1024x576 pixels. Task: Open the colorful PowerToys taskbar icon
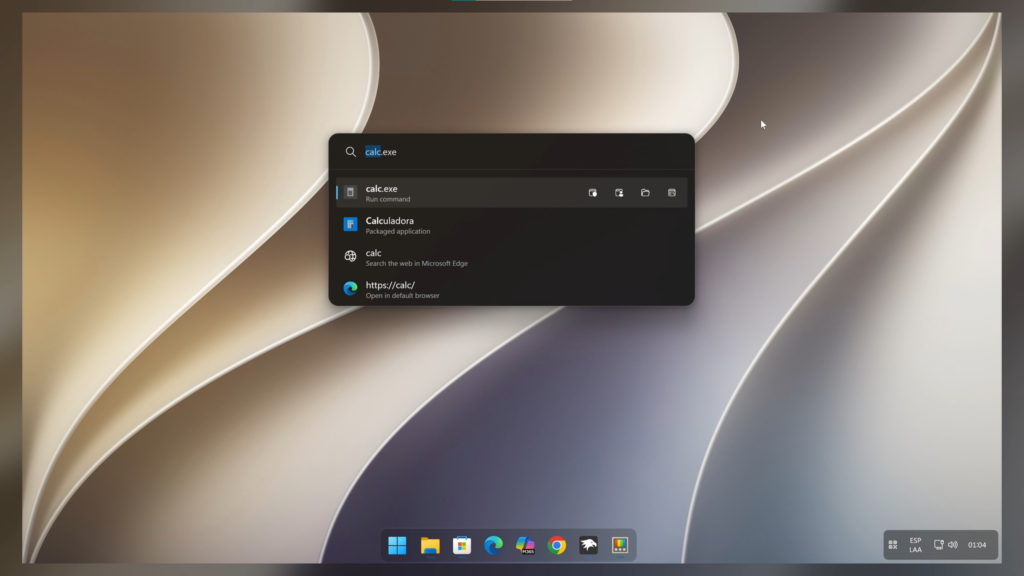[x=620, y=545]
